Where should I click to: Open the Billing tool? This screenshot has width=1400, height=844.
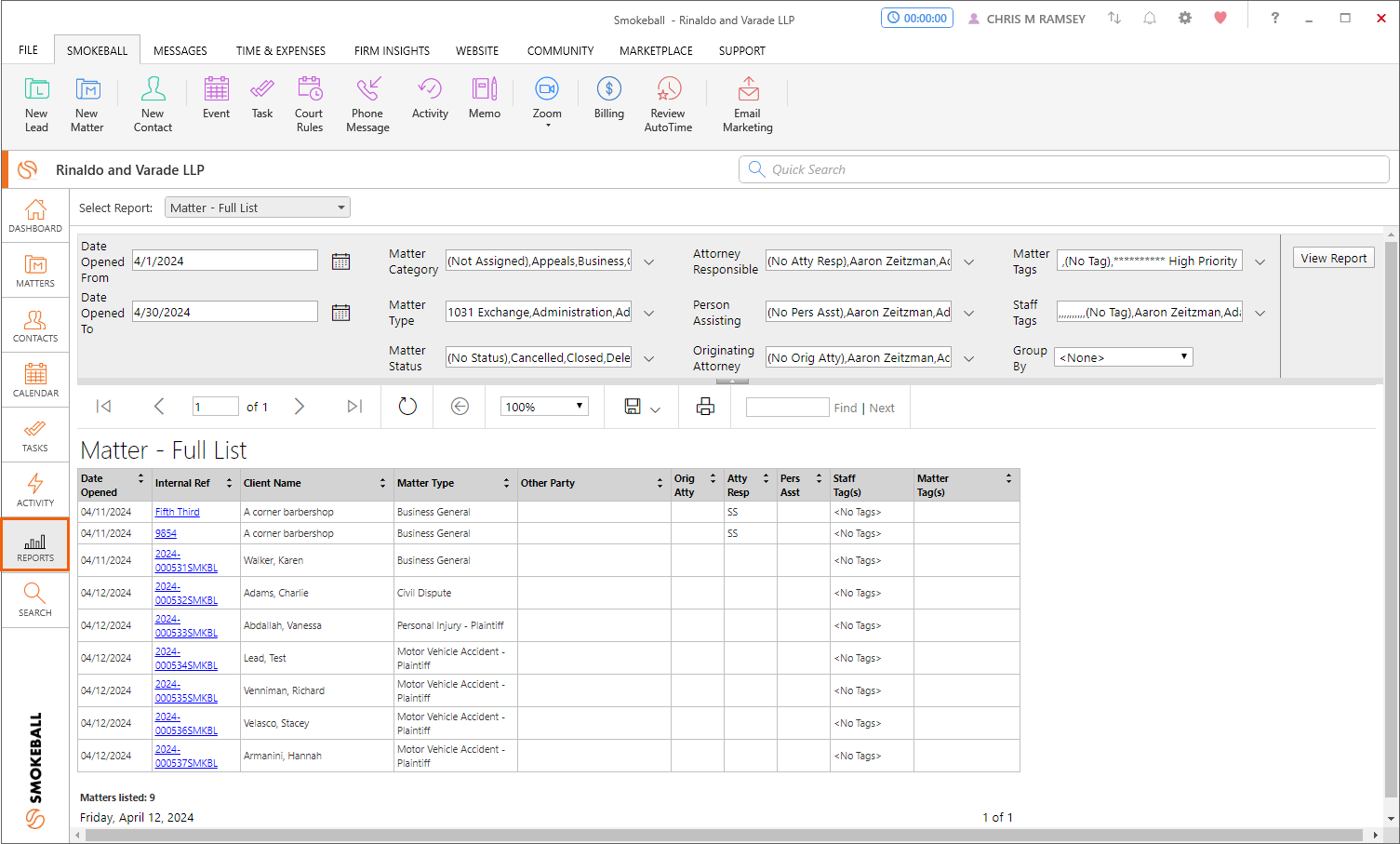[x=609, y=99]
